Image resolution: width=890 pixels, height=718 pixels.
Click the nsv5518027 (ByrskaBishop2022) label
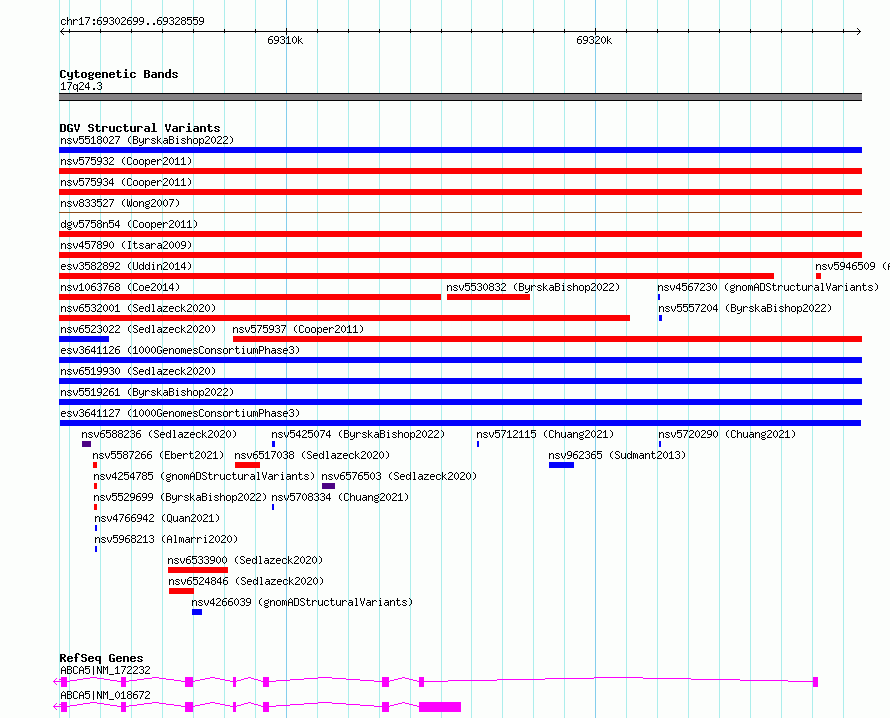(x=147, y=140)
